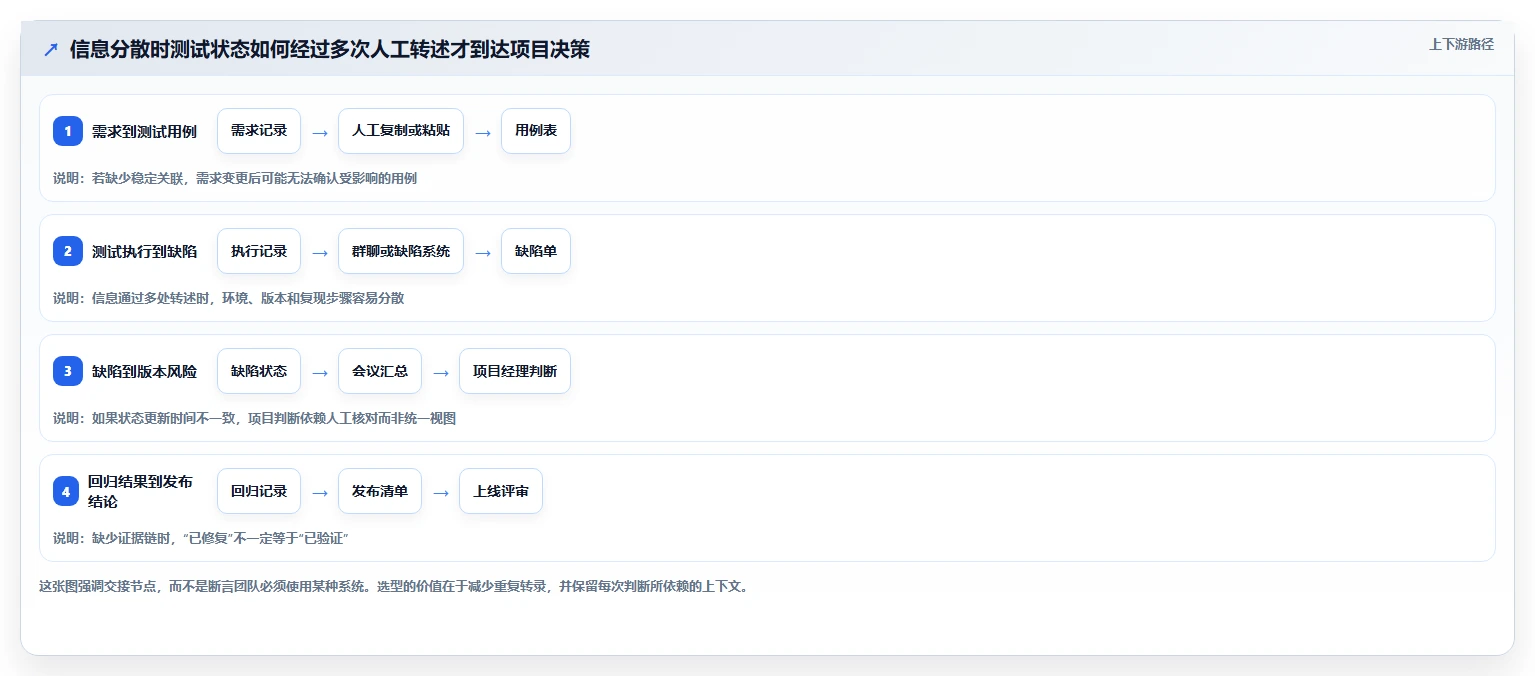Click the 上下游路径 label
The image size is (1535, 676).
point(1461,44)
